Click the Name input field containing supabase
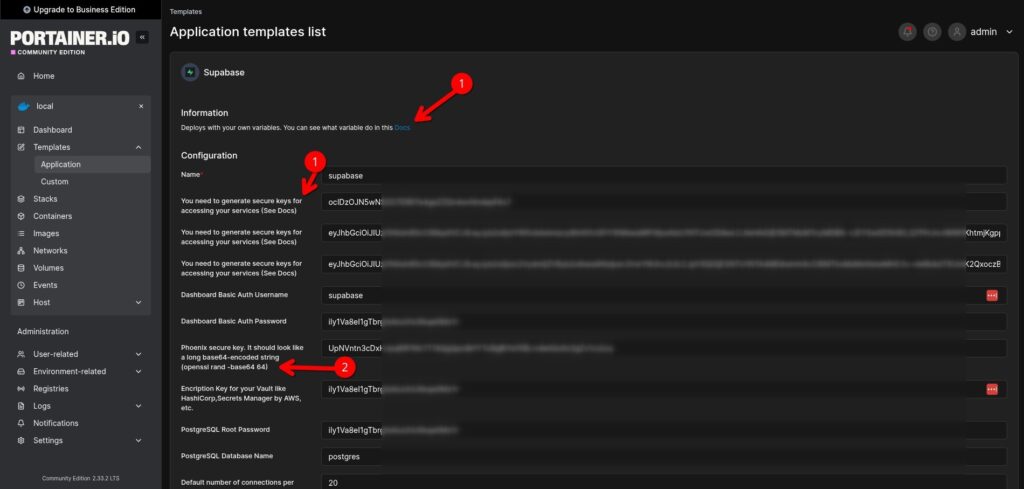Viewport: 1024px width, 489px height. (664, 176)
